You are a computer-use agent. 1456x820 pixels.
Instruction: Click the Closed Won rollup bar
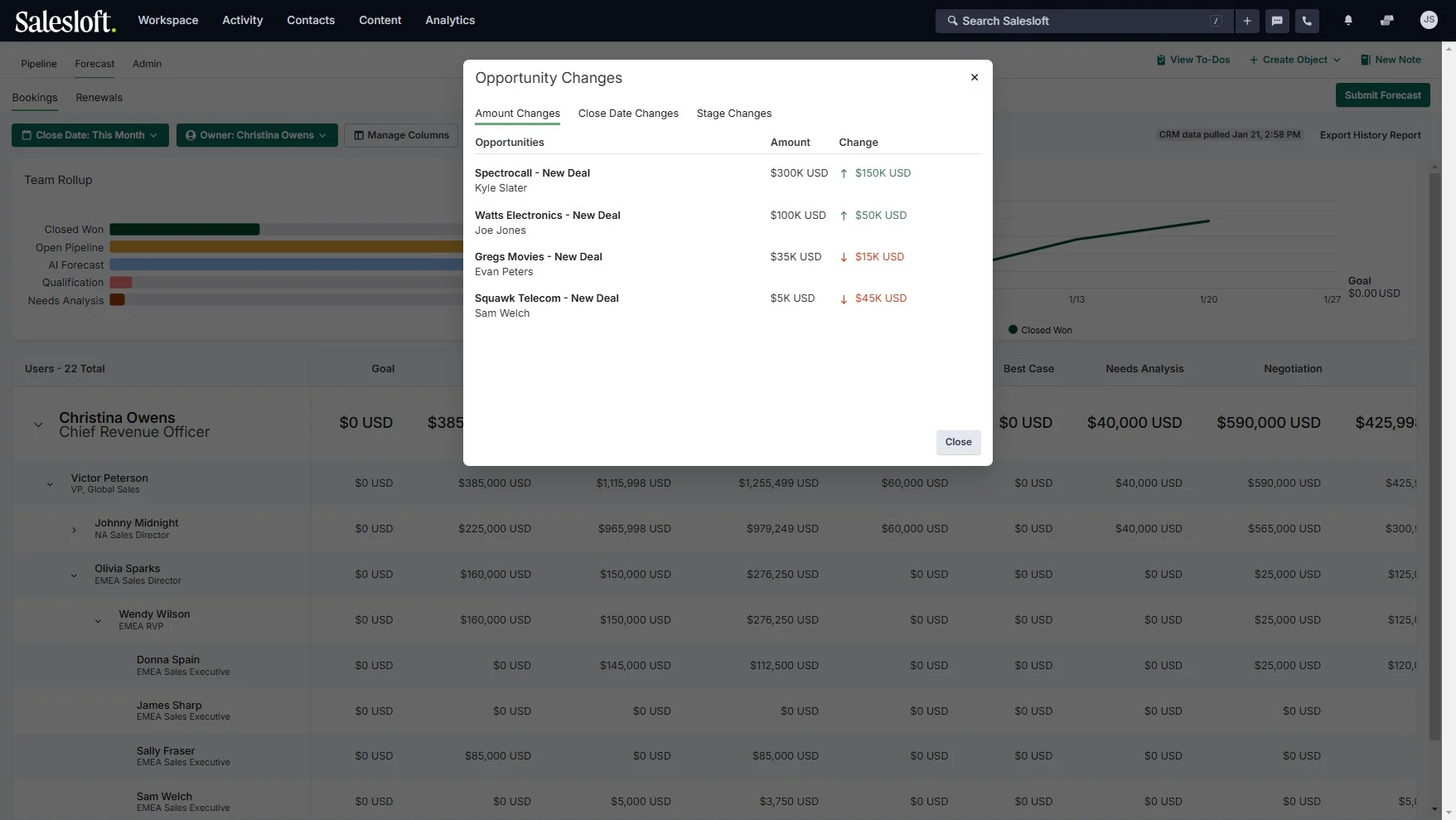pos(185,230)
